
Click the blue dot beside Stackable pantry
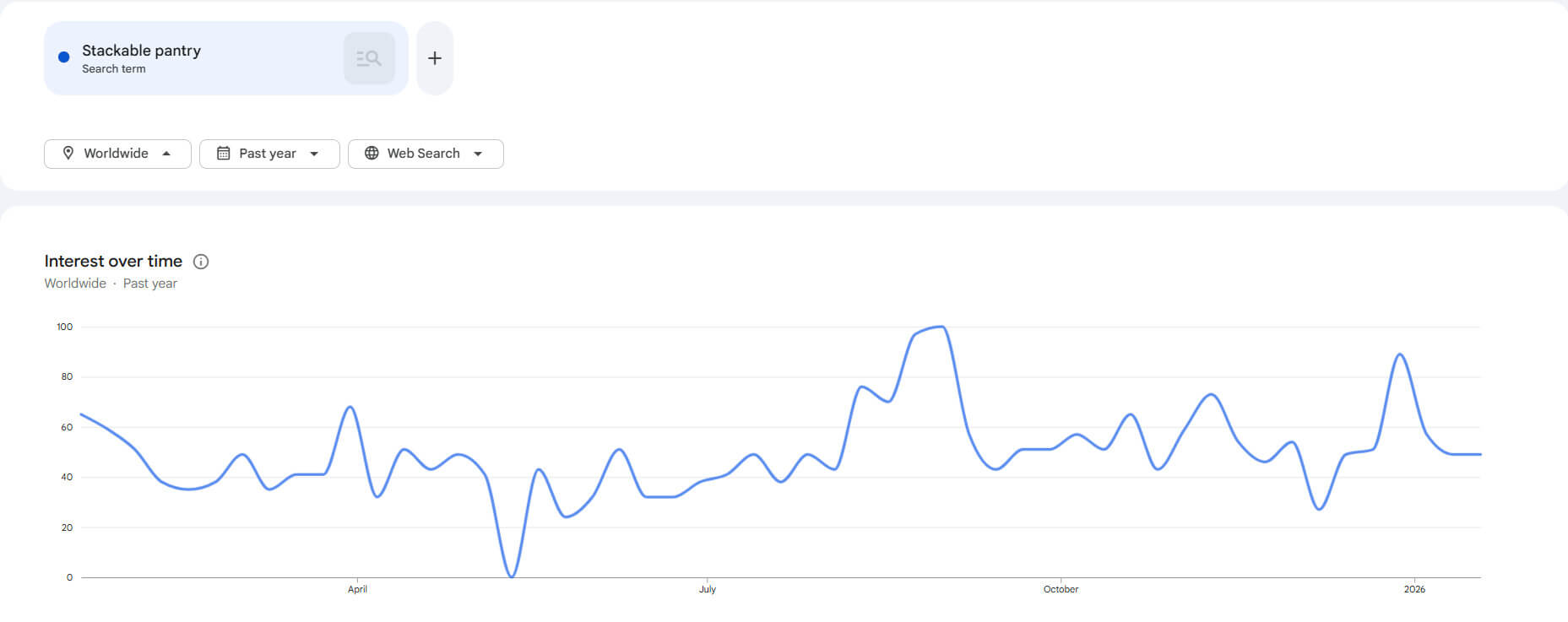pos(63,57)
